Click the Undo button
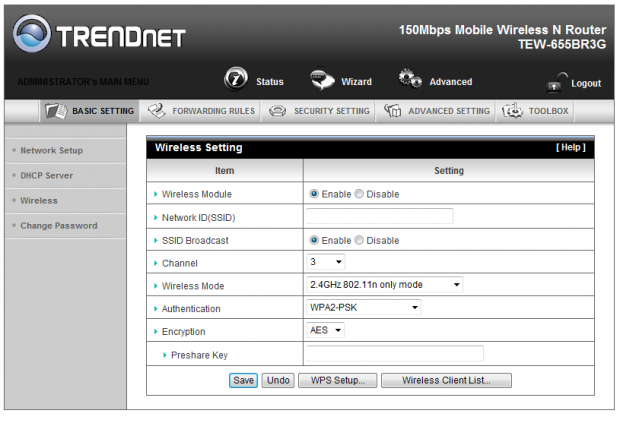 (278, 380)
